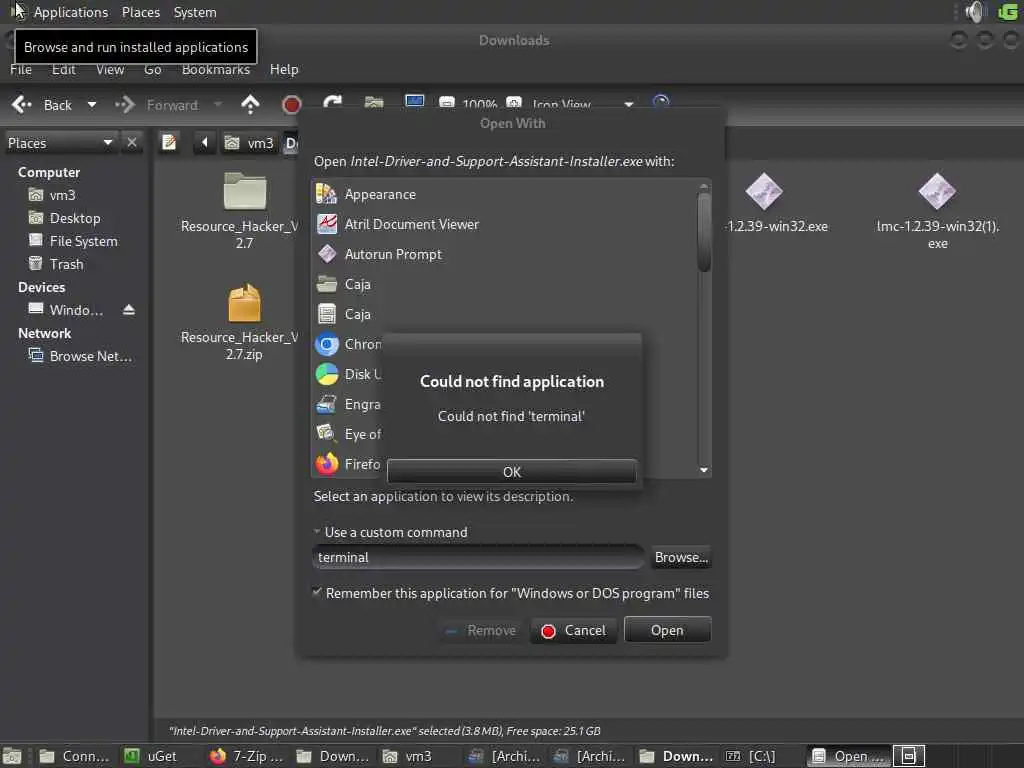
Task: Open the Places sidebar dropdown
Action: [60, 142]
